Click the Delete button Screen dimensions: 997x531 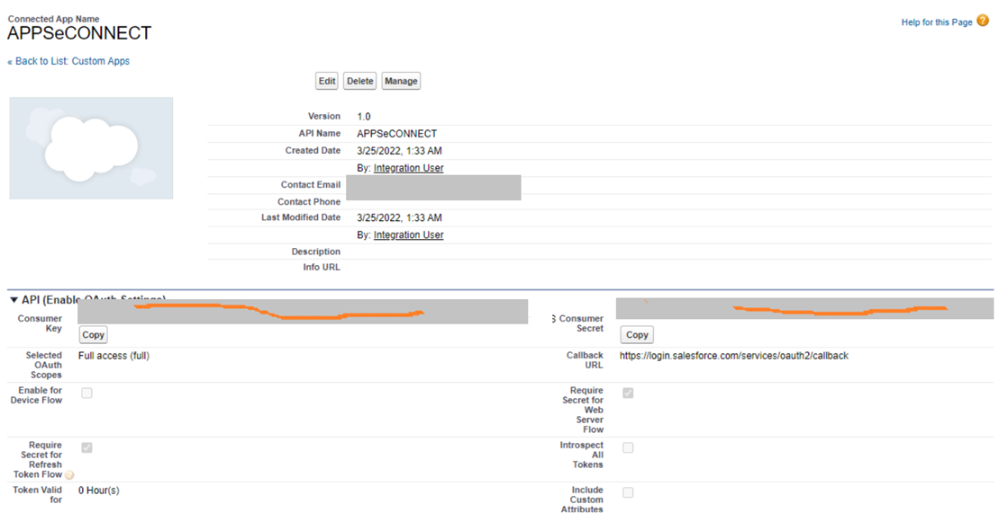click(360, 81)
